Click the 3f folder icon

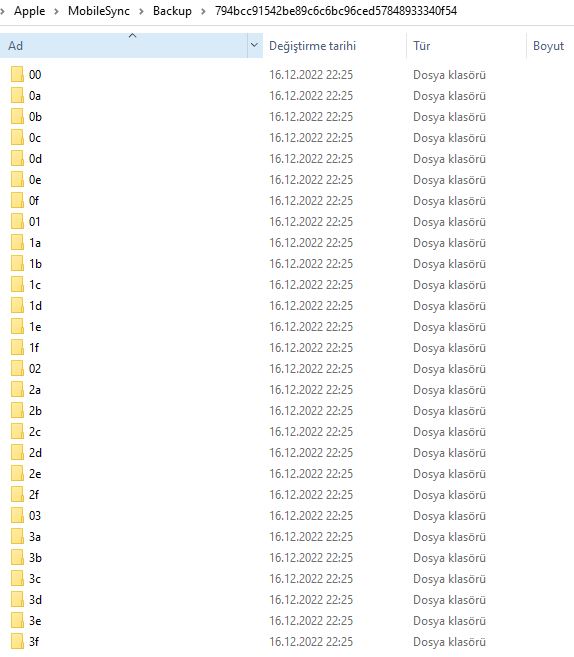point(17,641)
